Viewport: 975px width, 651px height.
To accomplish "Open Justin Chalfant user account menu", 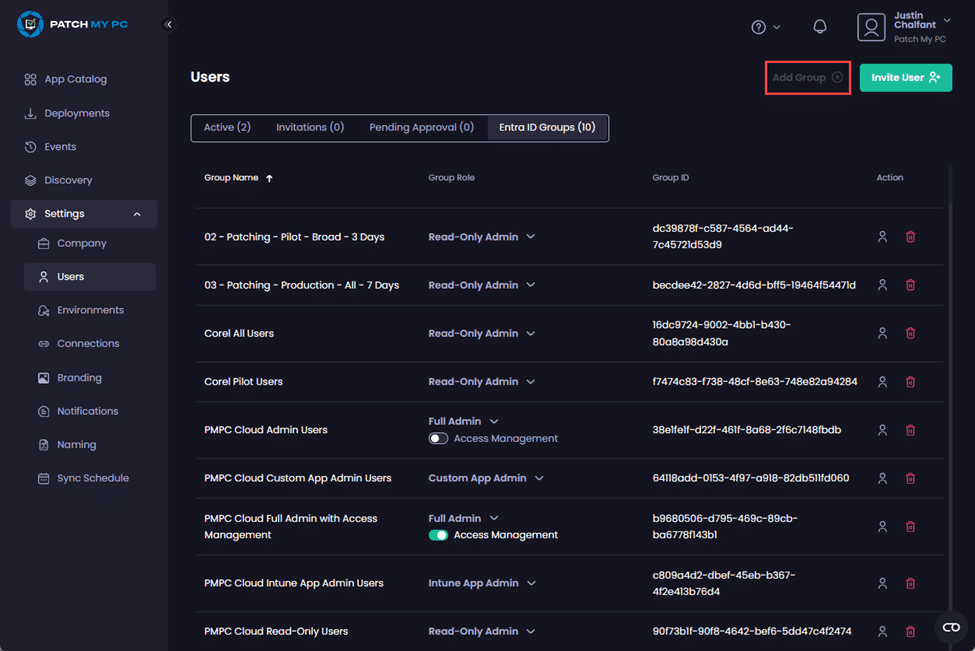I will (905, 27).
